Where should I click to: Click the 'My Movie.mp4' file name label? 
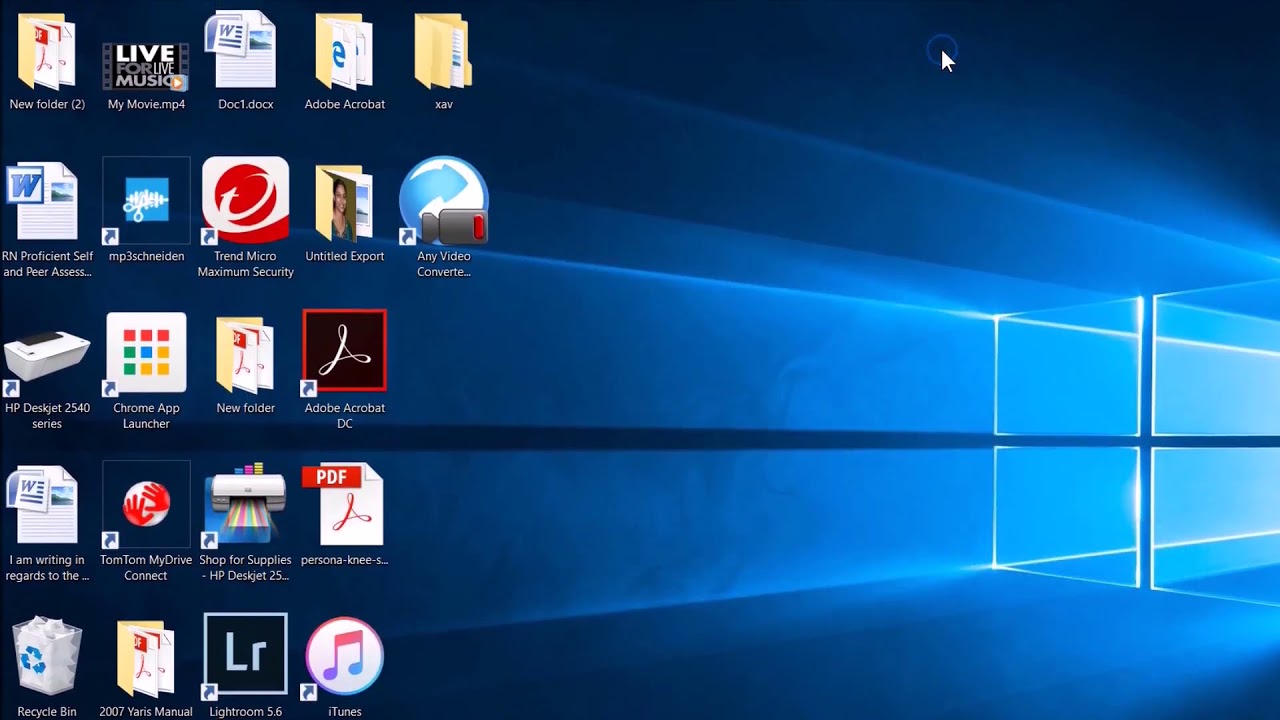click(146, 104)
